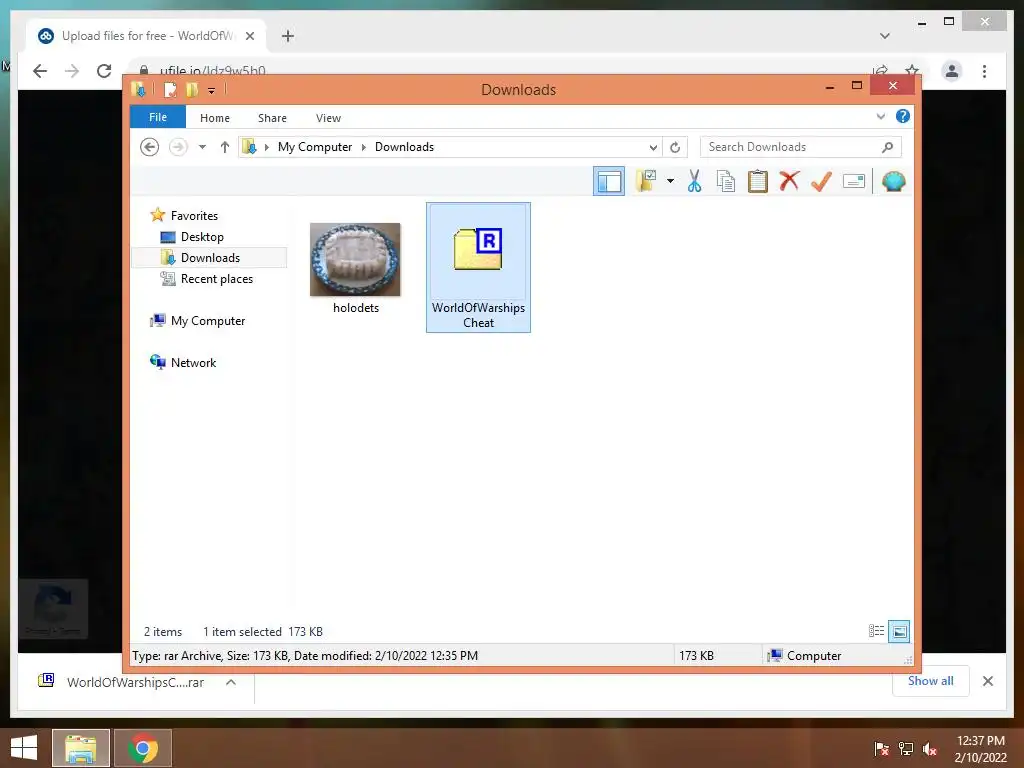Click the Copy icon in toolbar
Viewport: 1024px width, 768px height.
(726, 181)
